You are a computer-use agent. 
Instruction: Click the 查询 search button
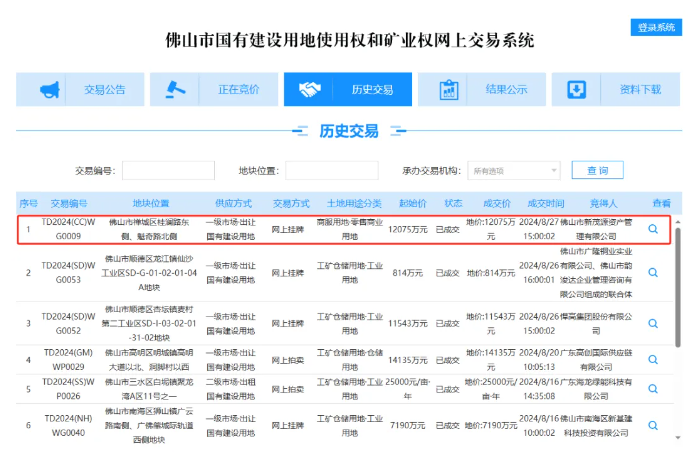pos(597,171)
